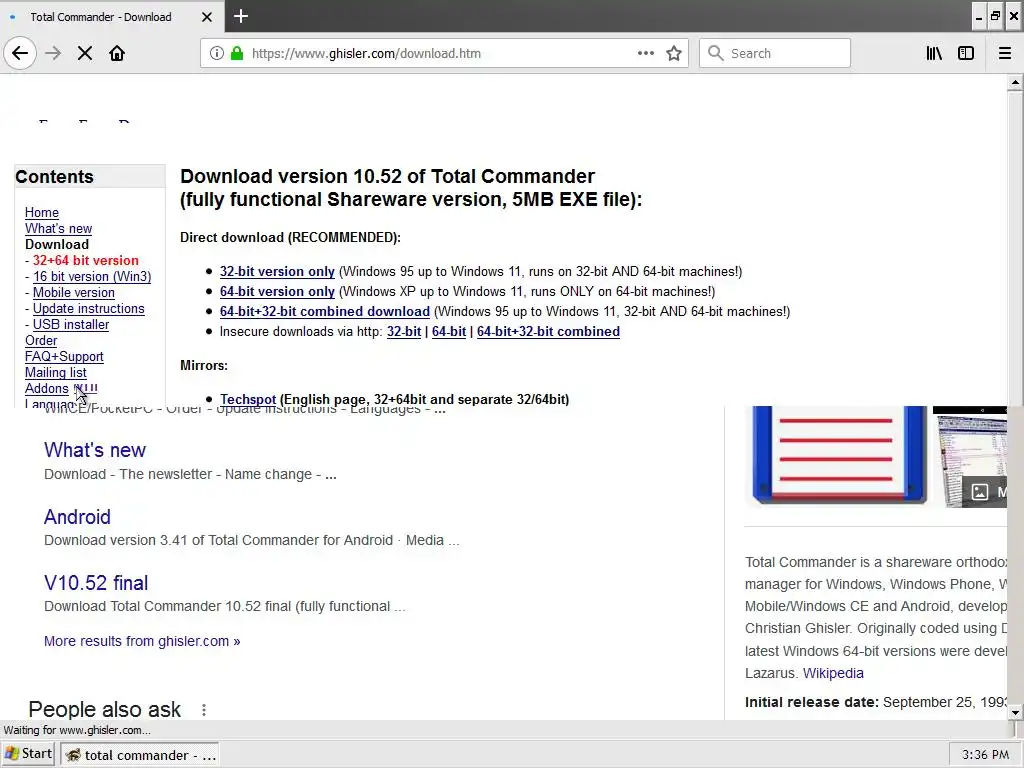Open the Library history and bookmarks icon
This screenshot has width=1024, height=768.
pos(934,53)
